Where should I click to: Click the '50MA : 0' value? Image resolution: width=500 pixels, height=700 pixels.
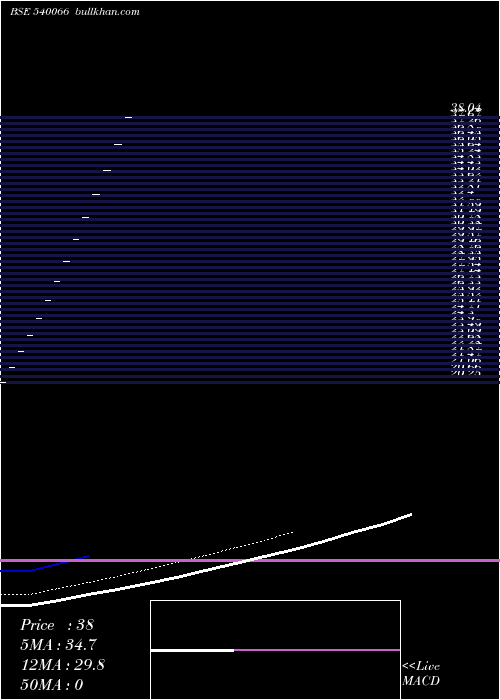pyautogui.click(x=52, y=685)
